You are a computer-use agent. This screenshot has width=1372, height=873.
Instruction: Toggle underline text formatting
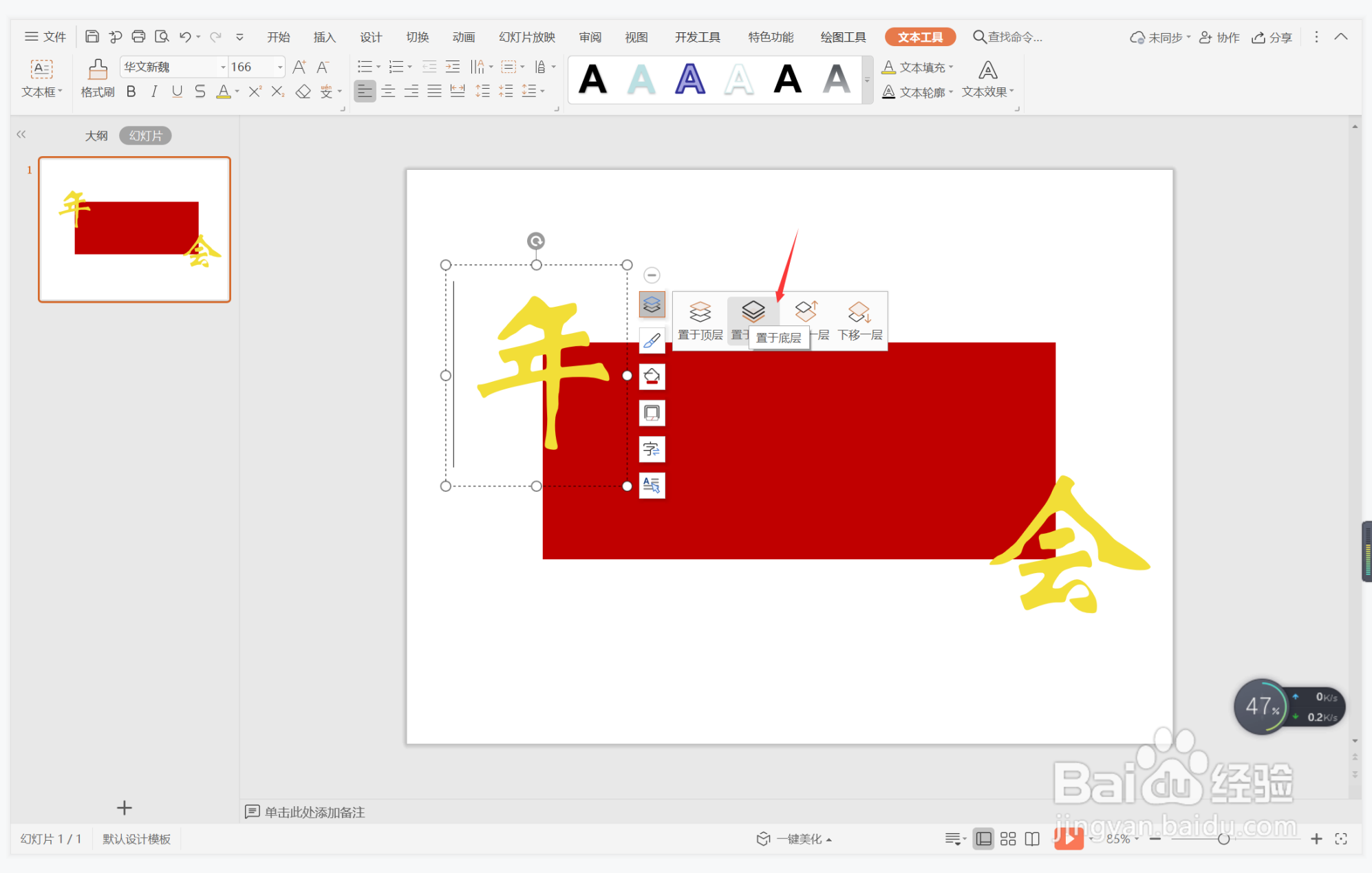pyautogui.click(x=177, y=91)
